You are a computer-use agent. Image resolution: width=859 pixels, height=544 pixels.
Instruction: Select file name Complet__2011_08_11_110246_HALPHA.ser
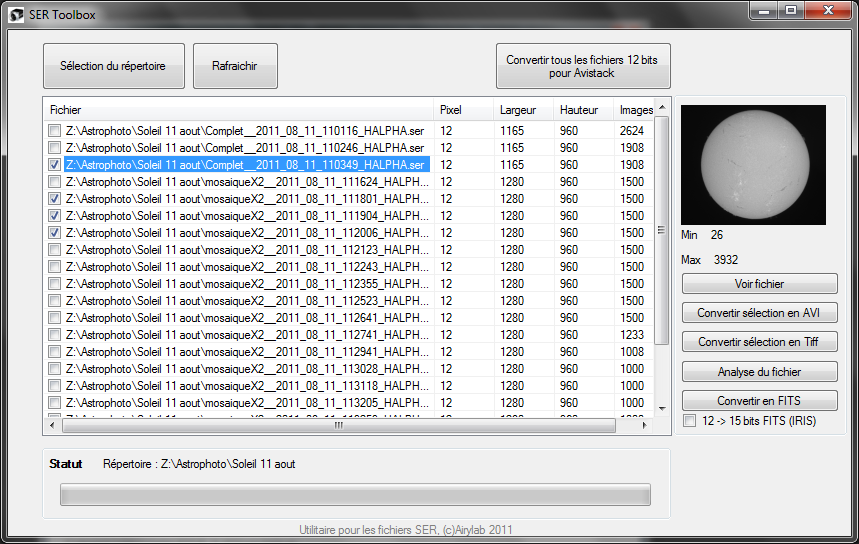[245, 147]
